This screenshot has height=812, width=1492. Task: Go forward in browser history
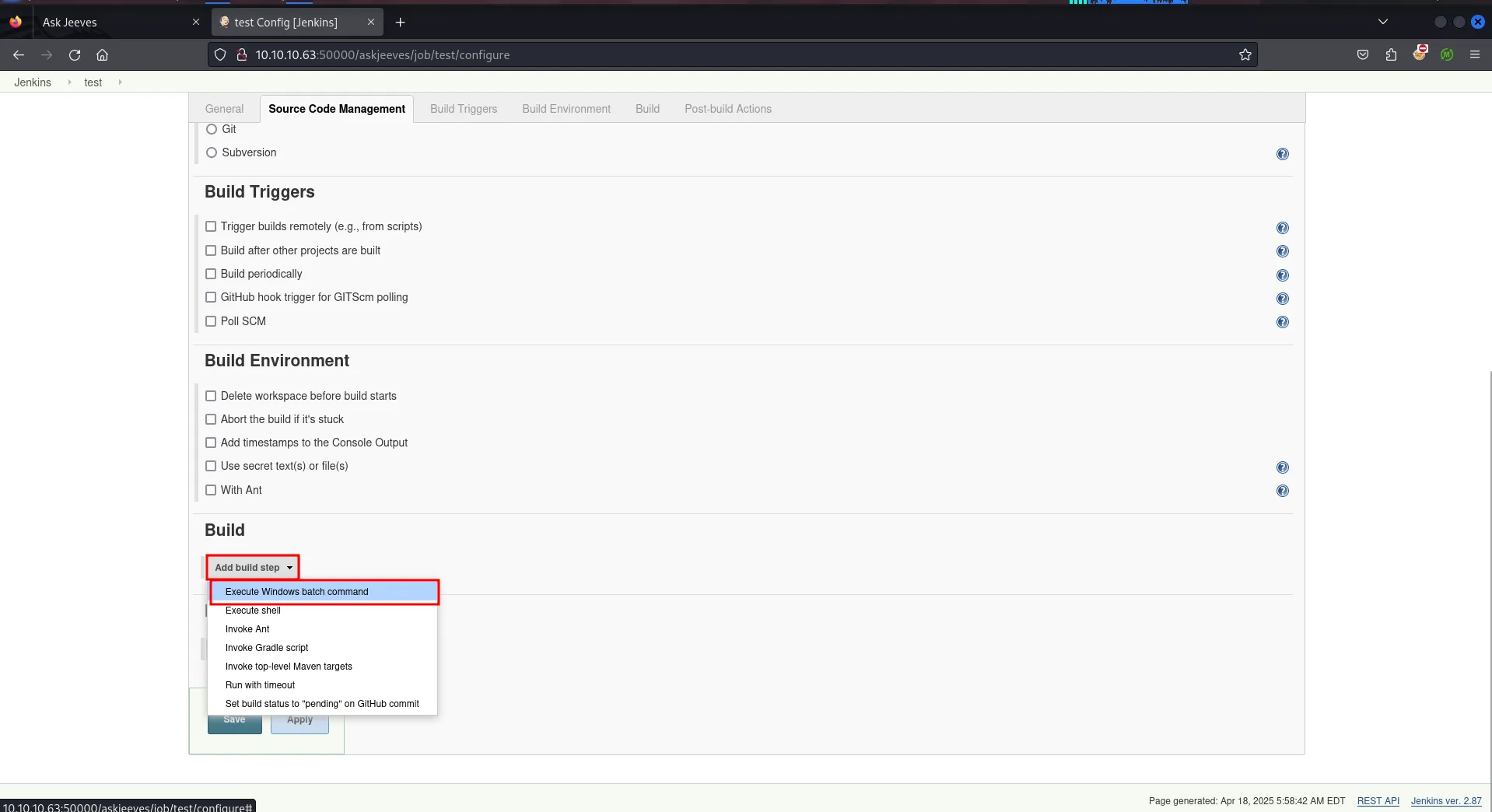point(47,54)
